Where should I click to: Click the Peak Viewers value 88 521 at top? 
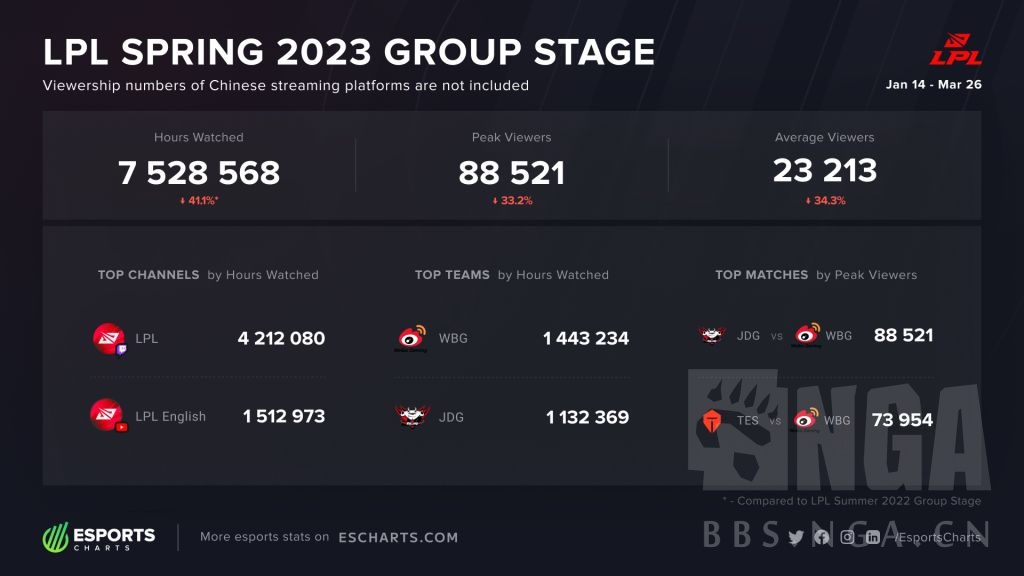[x=511, y=172]
